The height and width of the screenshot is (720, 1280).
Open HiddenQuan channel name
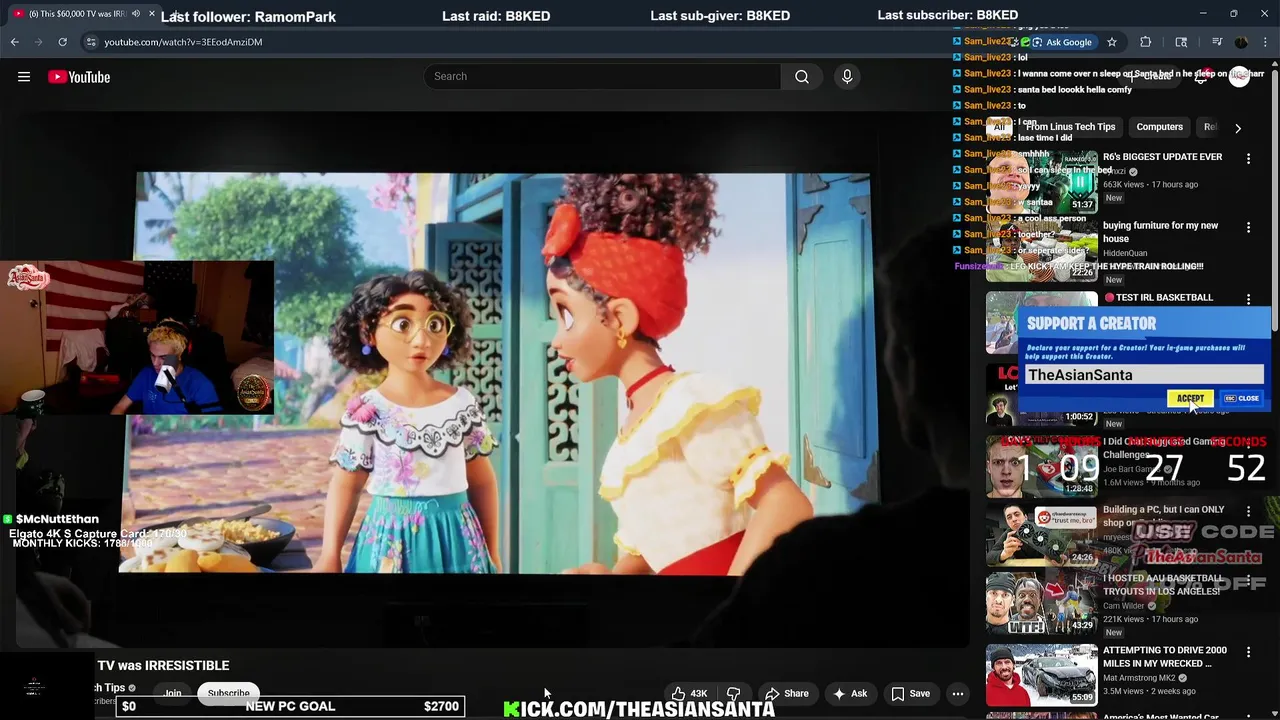pyautogui.click(x=1125, y=254)
